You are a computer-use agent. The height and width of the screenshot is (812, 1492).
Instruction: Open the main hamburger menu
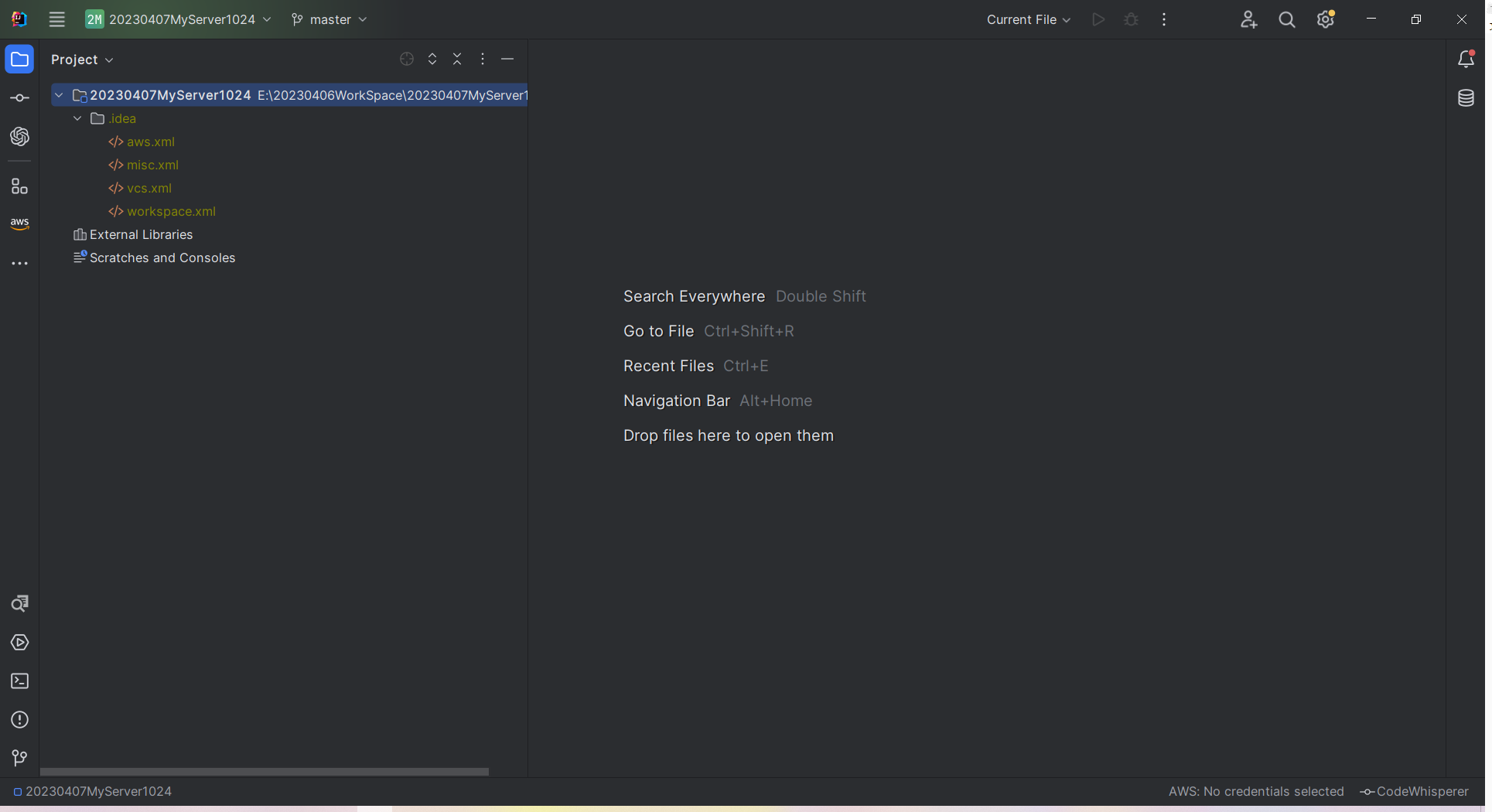[57, 19]
